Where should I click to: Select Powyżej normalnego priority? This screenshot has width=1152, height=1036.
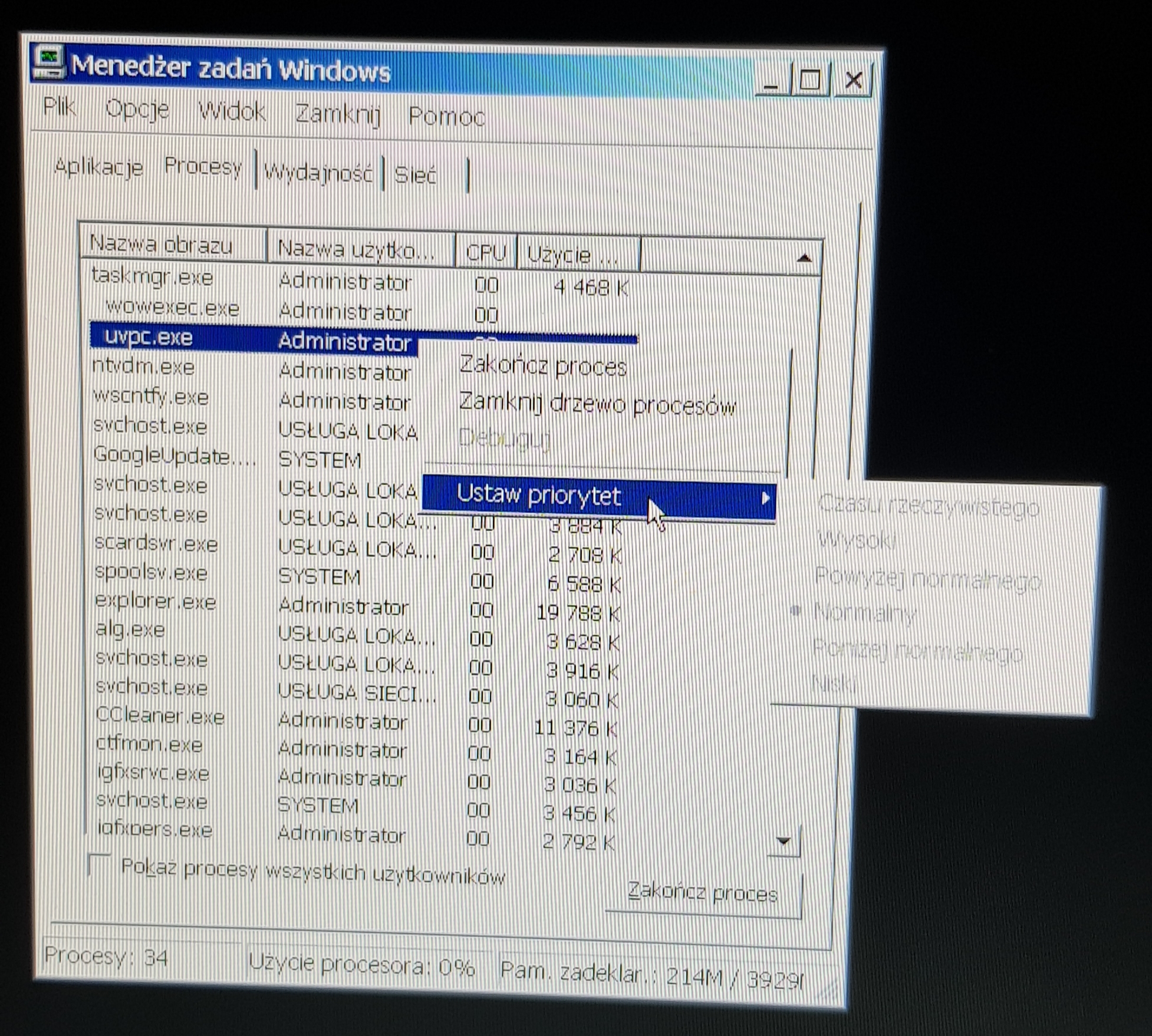pos(927,579)
